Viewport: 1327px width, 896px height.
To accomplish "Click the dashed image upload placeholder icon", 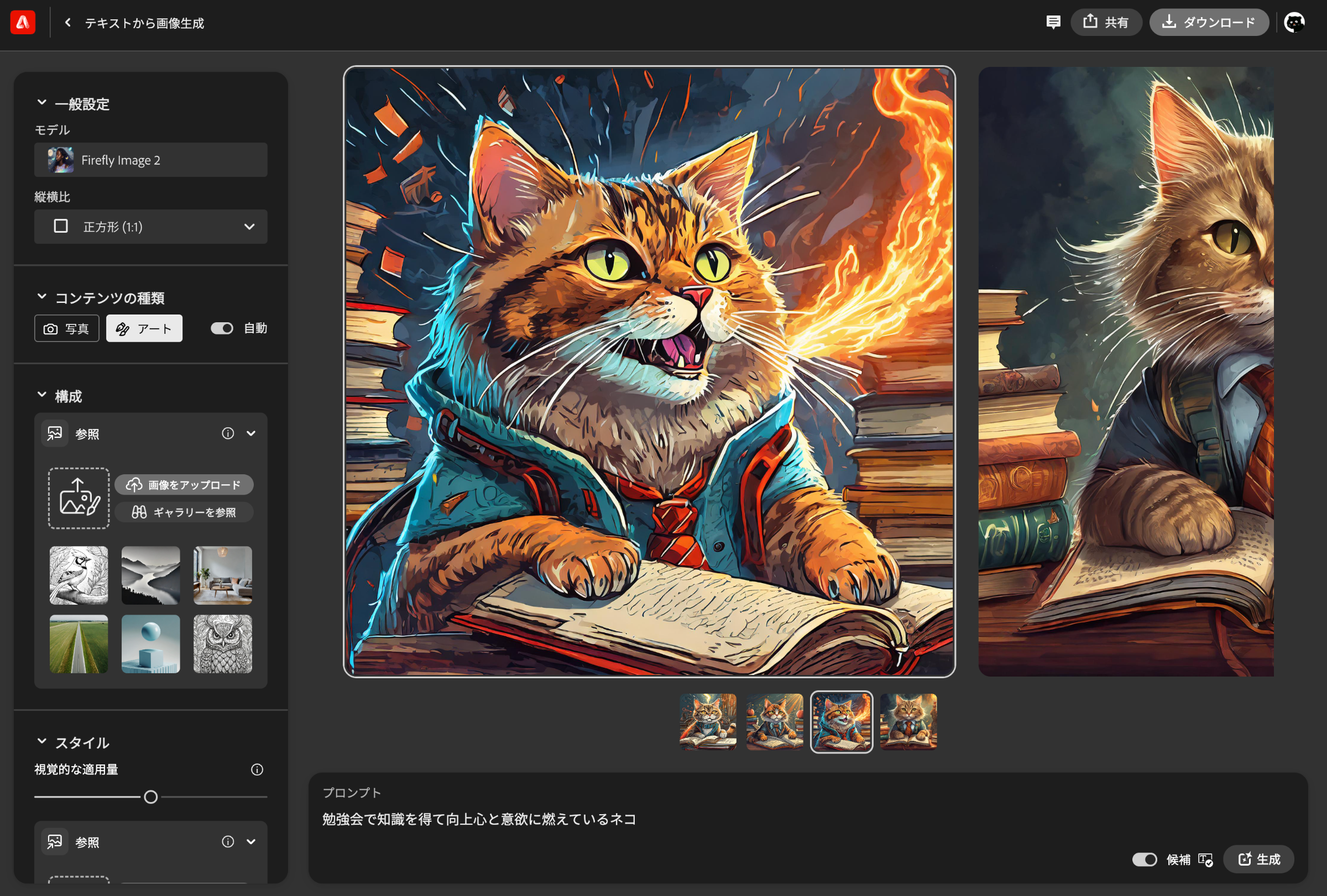I will pyautogui.click(x=79, y=498).
